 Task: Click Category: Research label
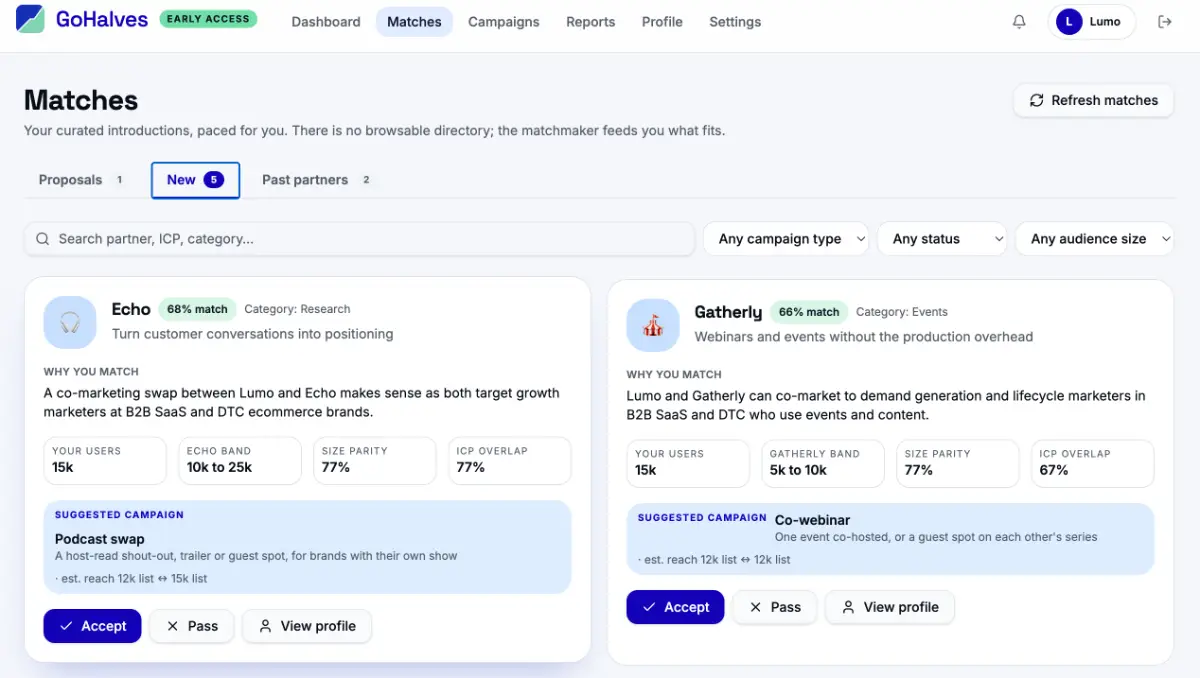point(297,309)
